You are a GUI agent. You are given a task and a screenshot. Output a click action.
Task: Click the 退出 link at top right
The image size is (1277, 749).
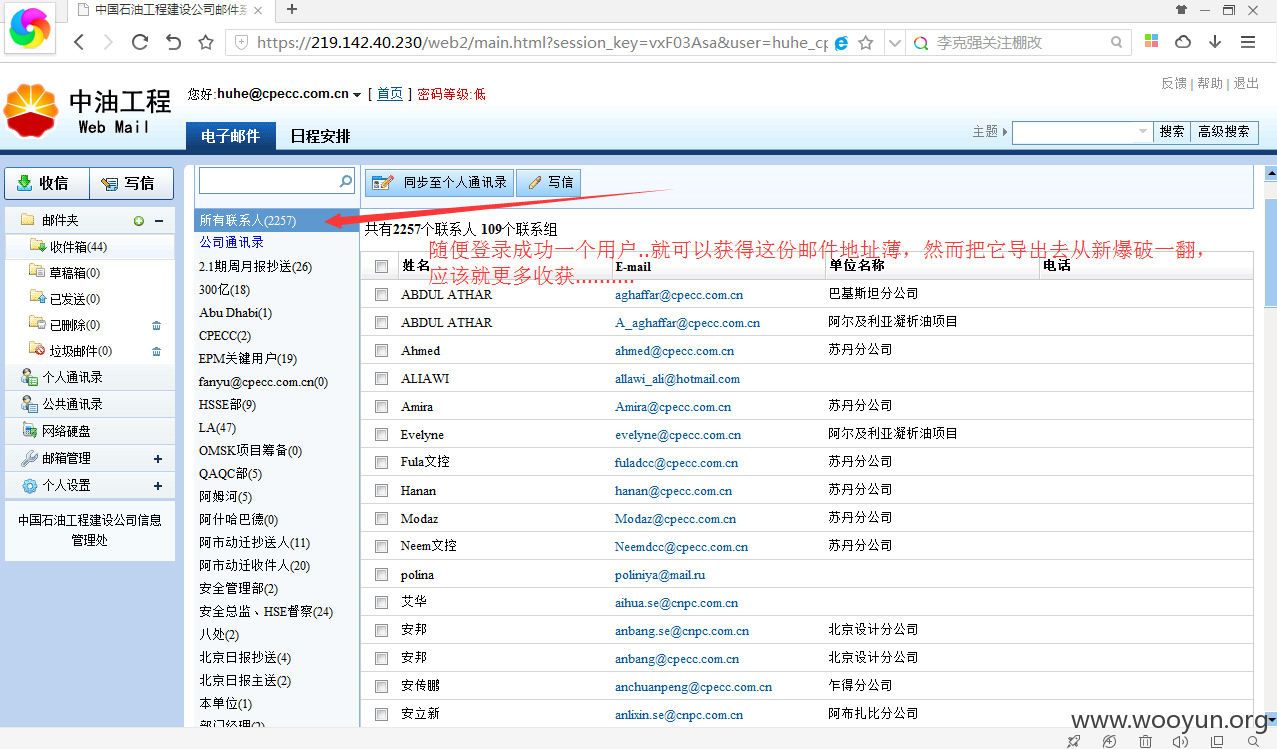pos(1246,83)
